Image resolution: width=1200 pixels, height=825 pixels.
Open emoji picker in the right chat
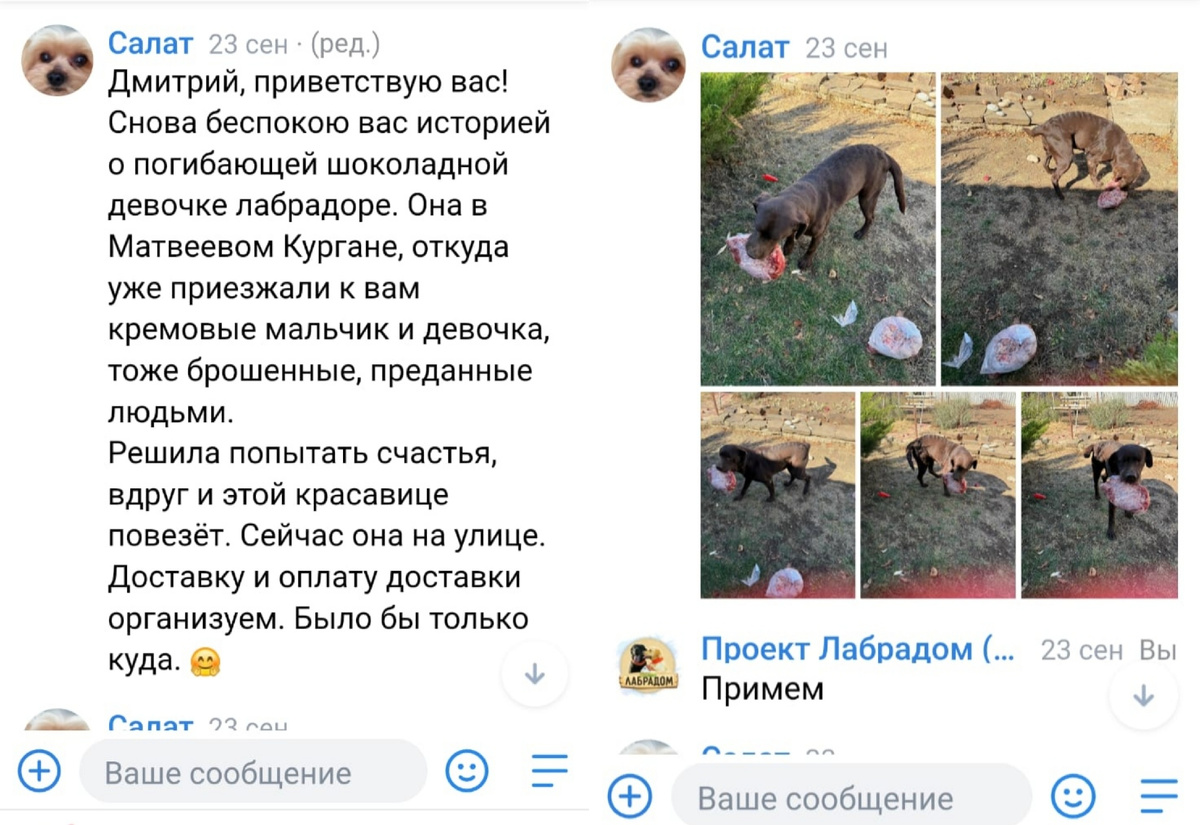point(1073,797)
